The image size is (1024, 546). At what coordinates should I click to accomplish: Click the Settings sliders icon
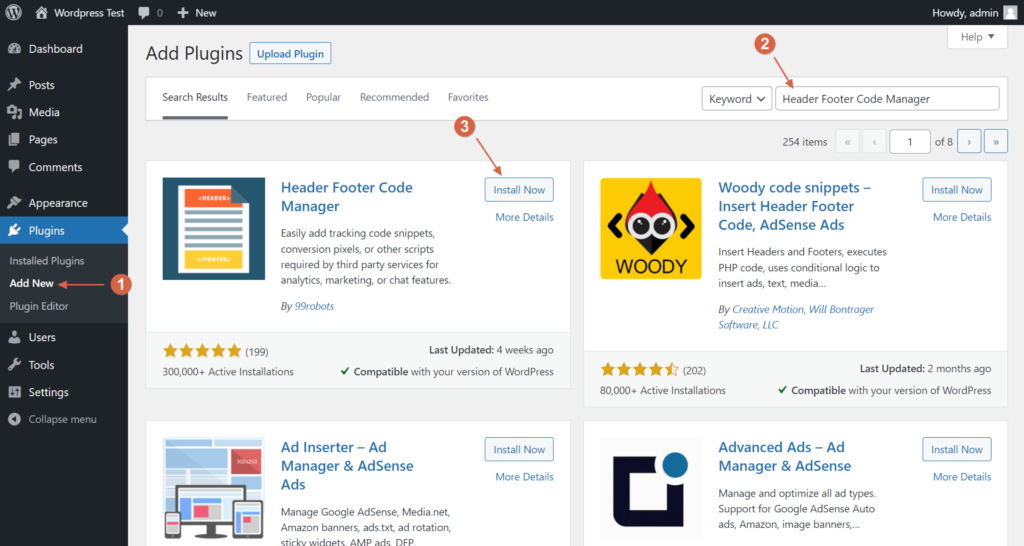14,393
